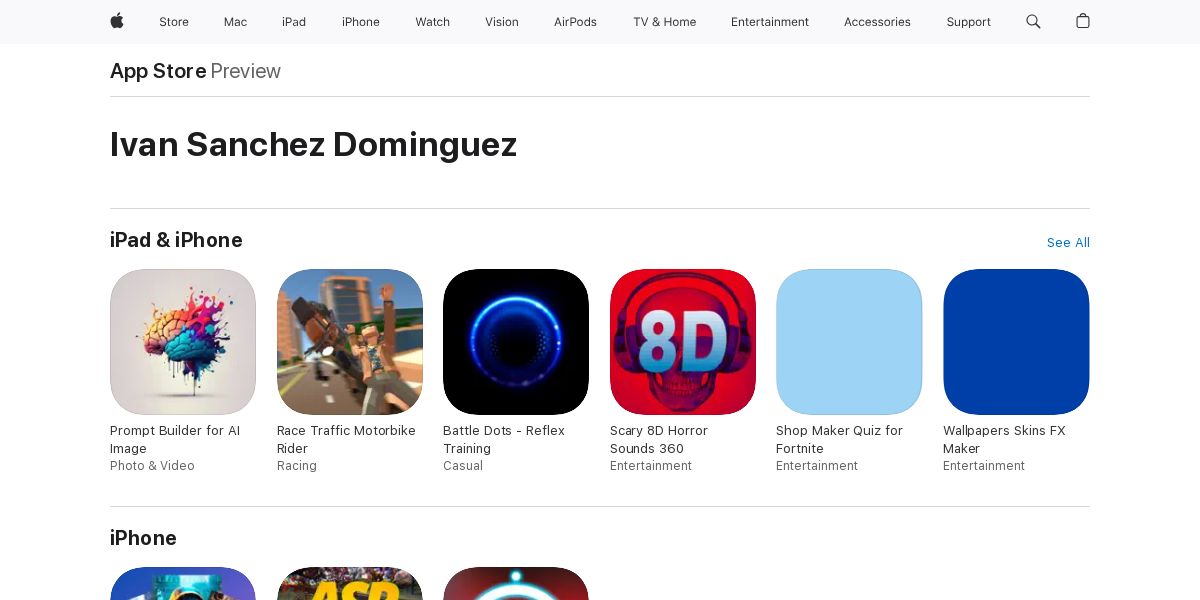
Task: Select TV & Home in navigation
Action: (664, 22)
